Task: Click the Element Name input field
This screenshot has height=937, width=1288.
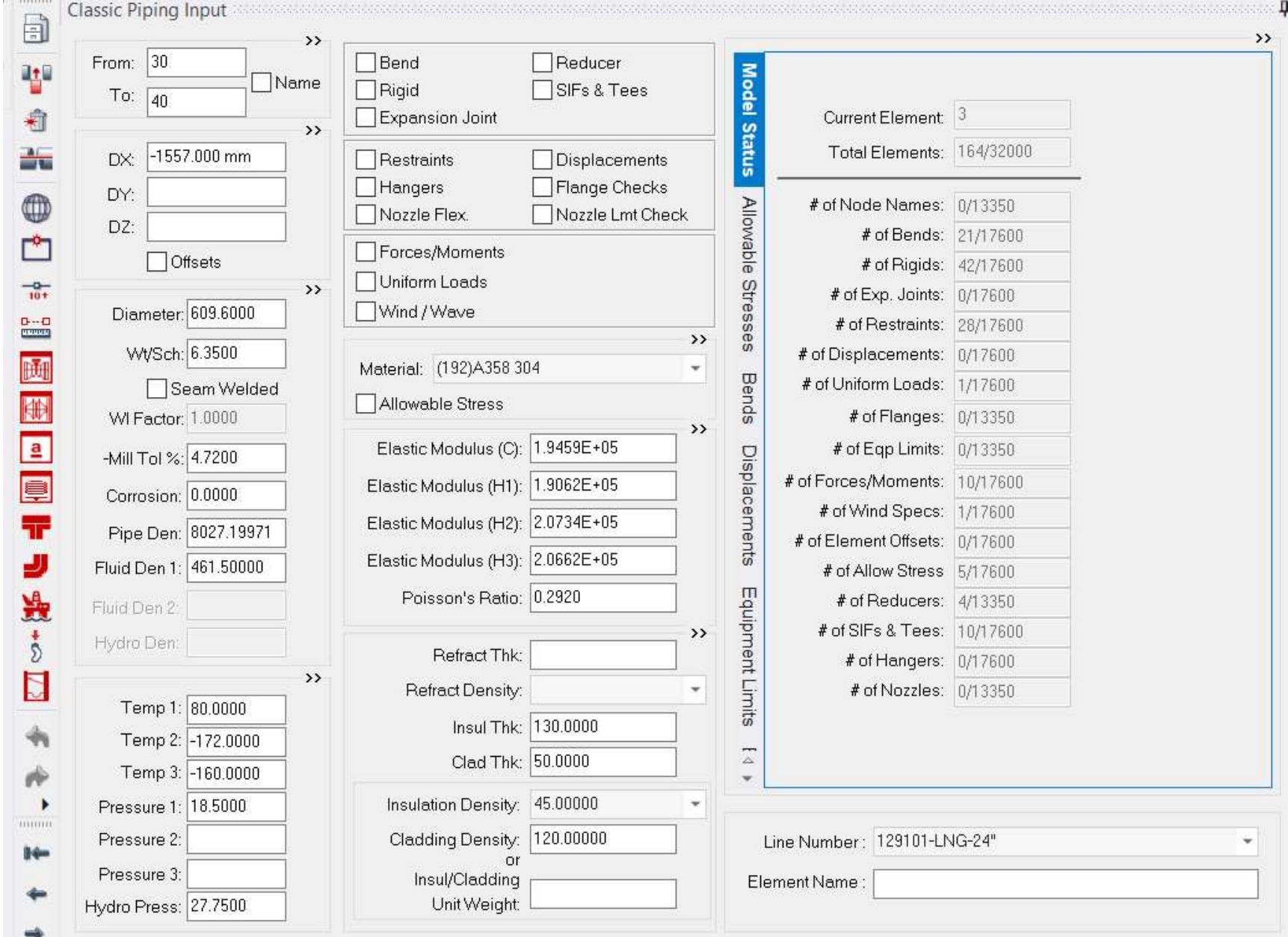Action: pyautogui.click(x=1065, y=883)
